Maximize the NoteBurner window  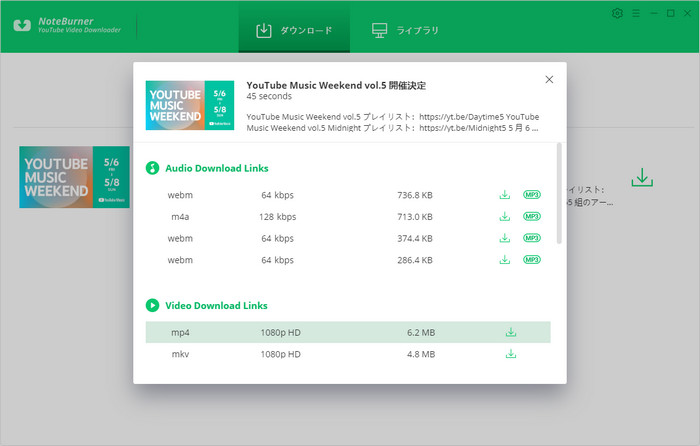pos(671,13)
